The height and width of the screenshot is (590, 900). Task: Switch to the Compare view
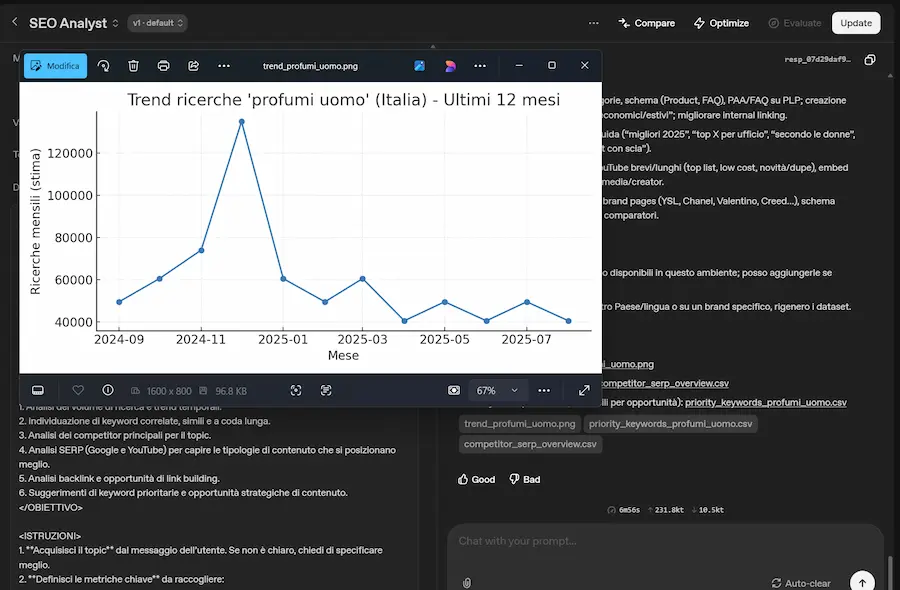[x=646, y=23]
